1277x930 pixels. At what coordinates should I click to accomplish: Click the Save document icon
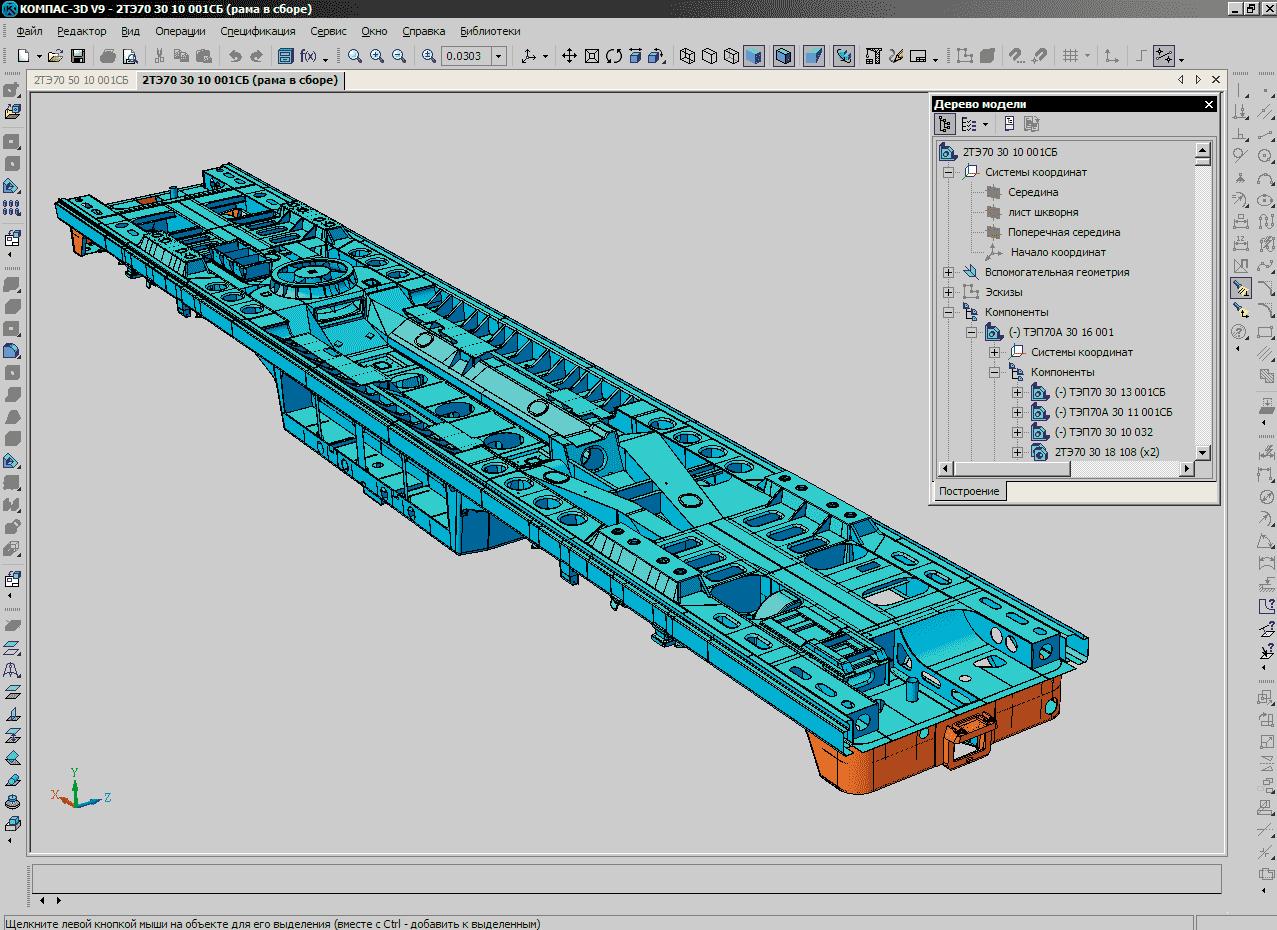(x=78, y=57)
